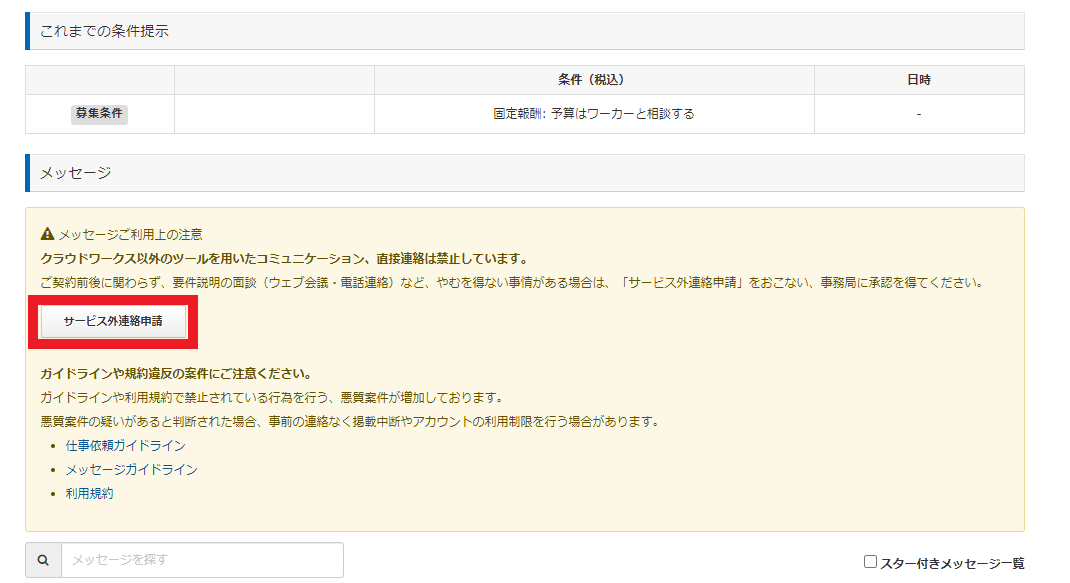This screenshot has height=583, width=1070.
Task: Click the bold クラウドワークス以外のツール warning text
Action: click(x=283, y=258)
